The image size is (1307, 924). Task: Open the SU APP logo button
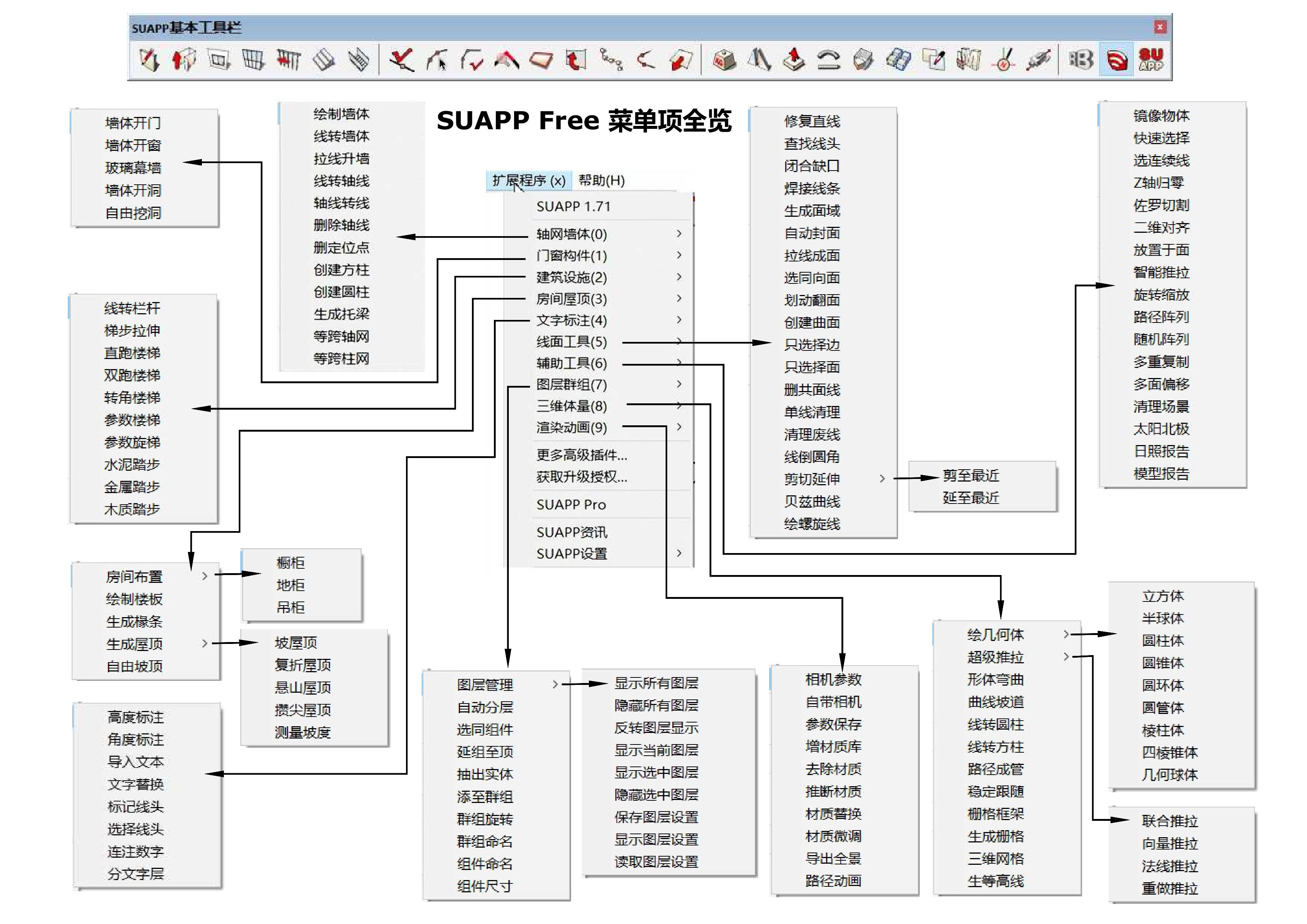(1151, 59)
